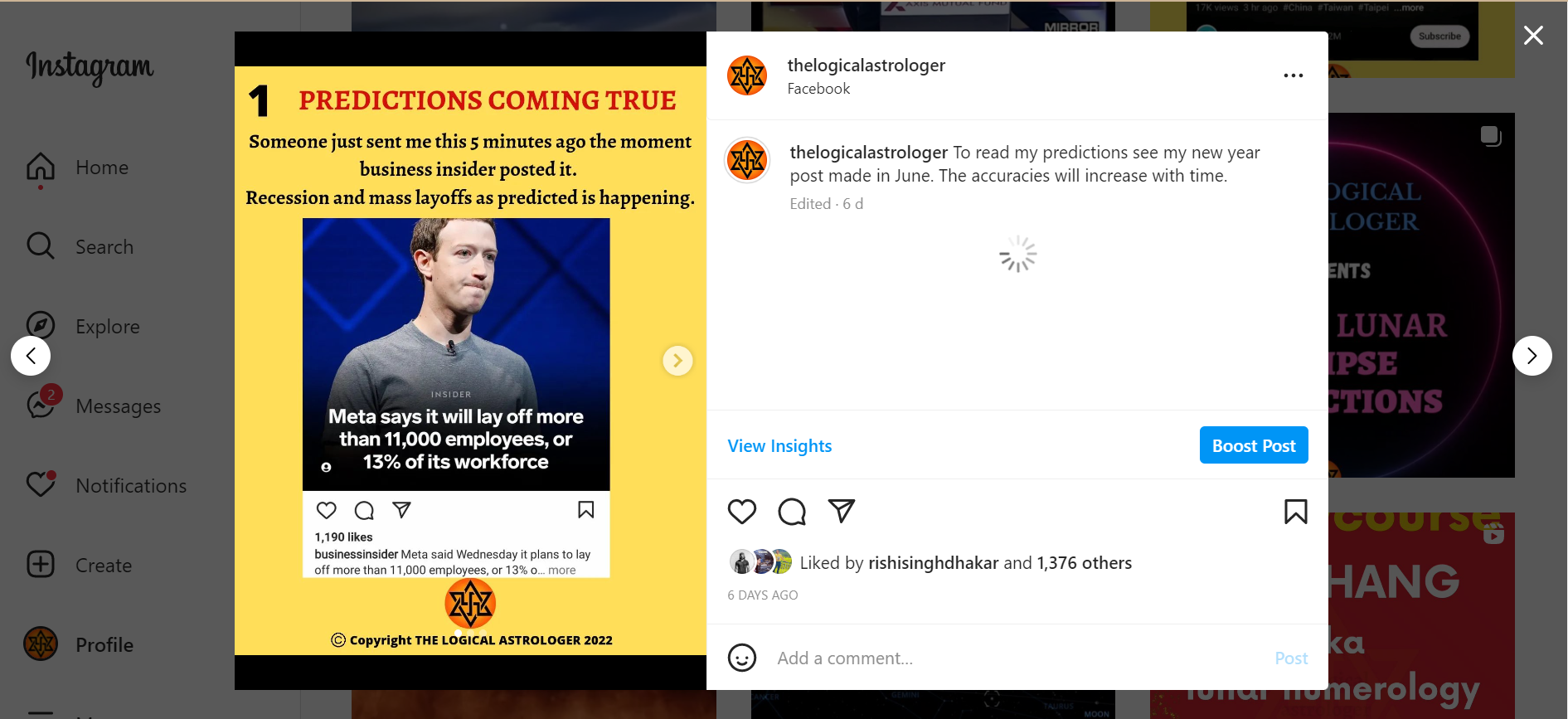The width and height of the screenshot is (1568, 719).
Task: Click the 6 DAYS AGO timestamp
Action: (x=763, y=595)
